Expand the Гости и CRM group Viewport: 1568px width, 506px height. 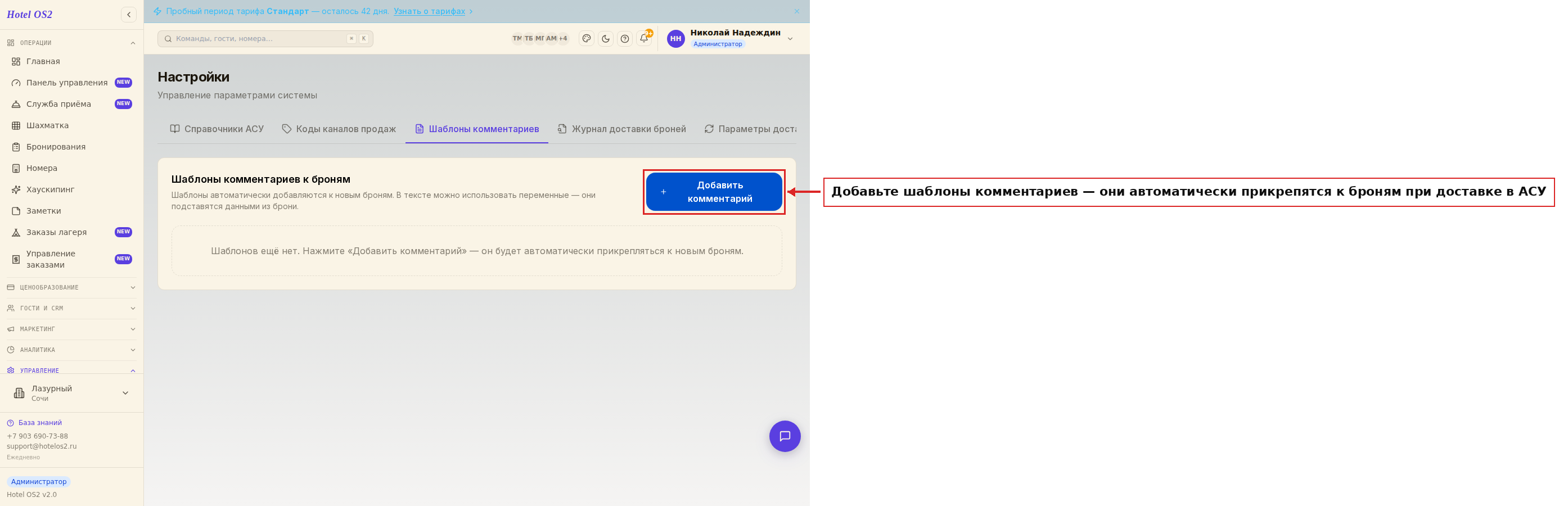pos(72,308)
